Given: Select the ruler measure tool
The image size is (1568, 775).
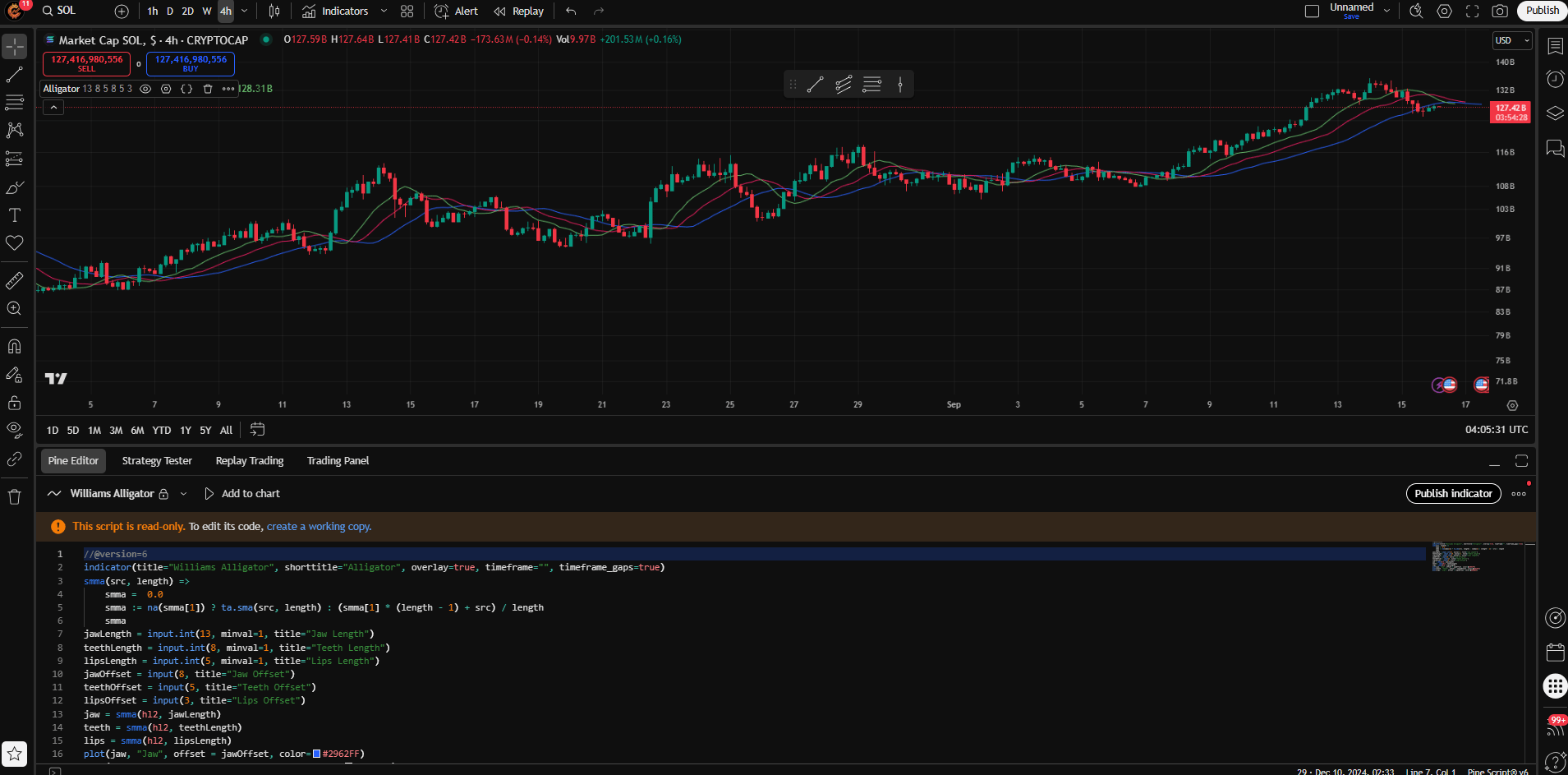Looking at the screenshot, I should click(15, 281).
